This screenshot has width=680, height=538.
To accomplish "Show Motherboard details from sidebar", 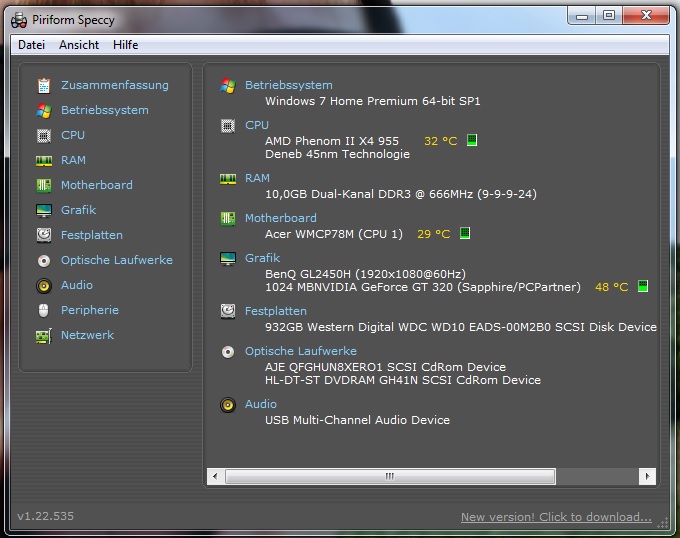I will (97, 185).
